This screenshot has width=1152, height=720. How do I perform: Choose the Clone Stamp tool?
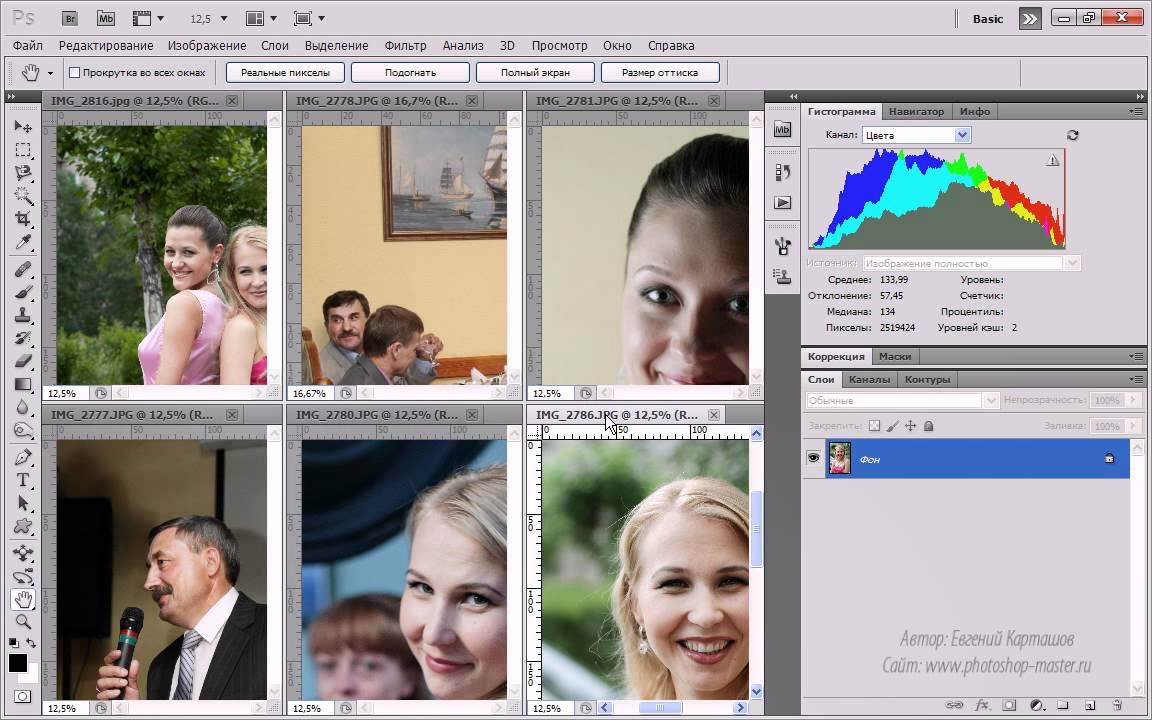click(22, 315)
